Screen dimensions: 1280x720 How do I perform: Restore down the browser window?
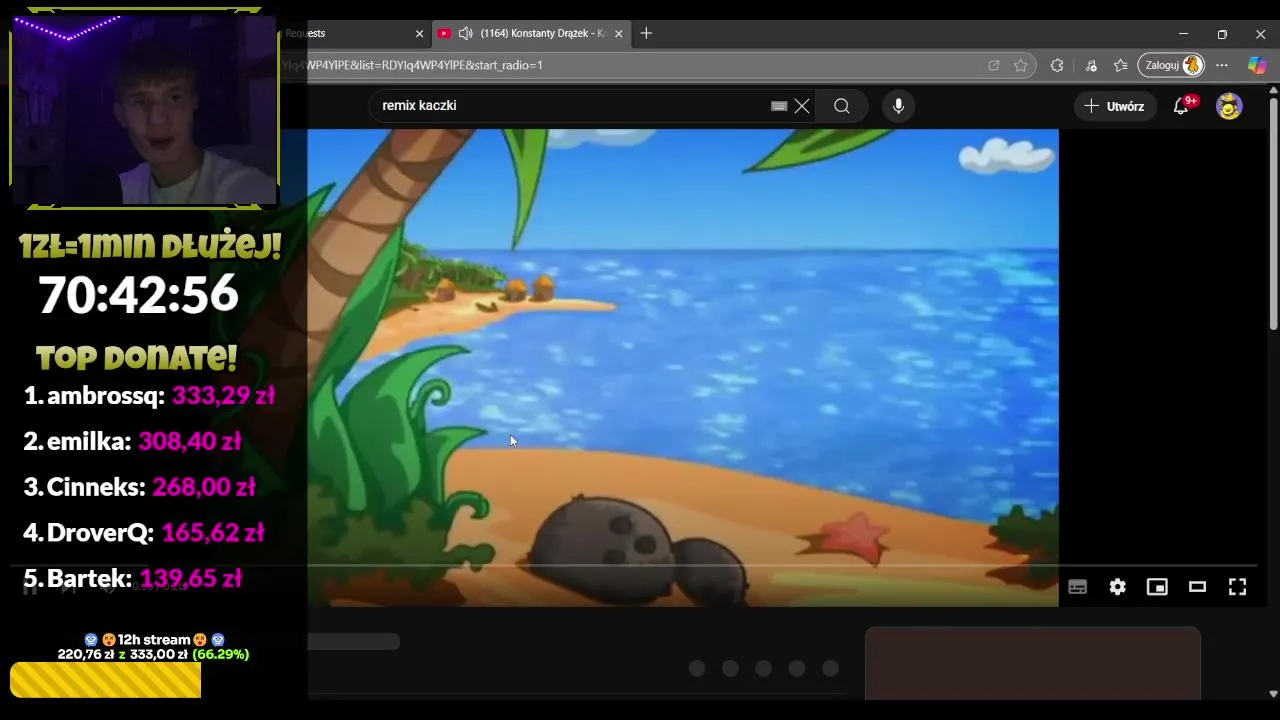(x=1222, y=33)
